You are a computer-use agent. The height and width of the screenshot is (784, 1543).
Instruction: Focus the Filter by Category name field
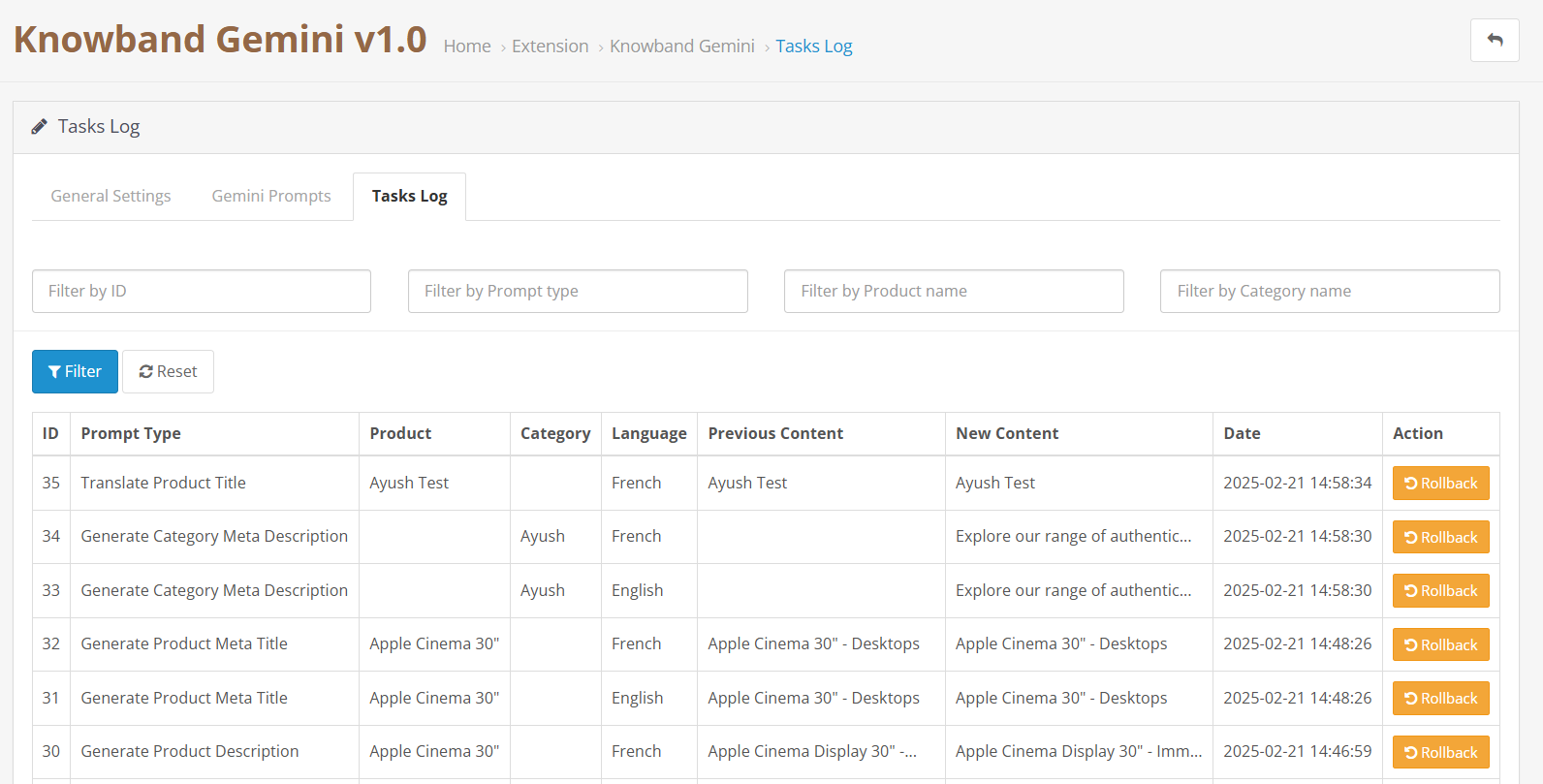[x=1330, y=291]
